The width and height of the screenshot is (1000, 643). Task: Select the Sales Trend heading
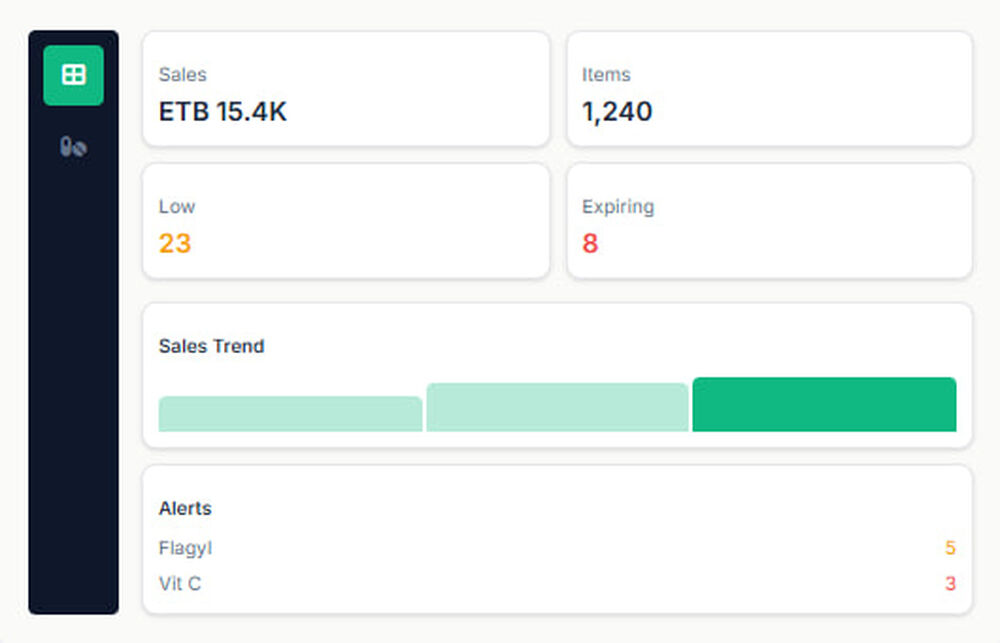(x=212, y=346)
